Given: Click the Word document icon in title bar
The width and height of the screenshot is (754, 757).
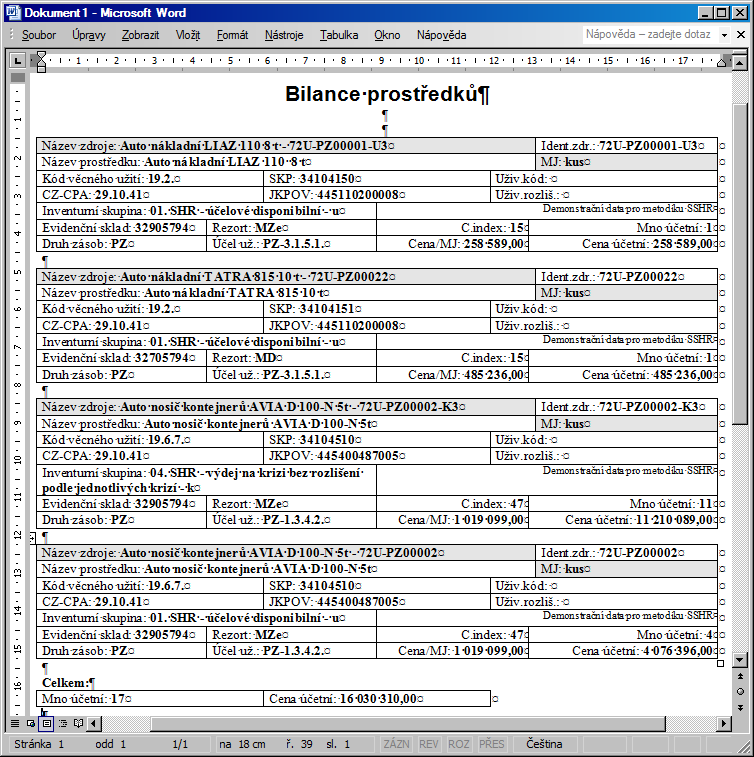Looking at the screenshot, I should (13, 13).
